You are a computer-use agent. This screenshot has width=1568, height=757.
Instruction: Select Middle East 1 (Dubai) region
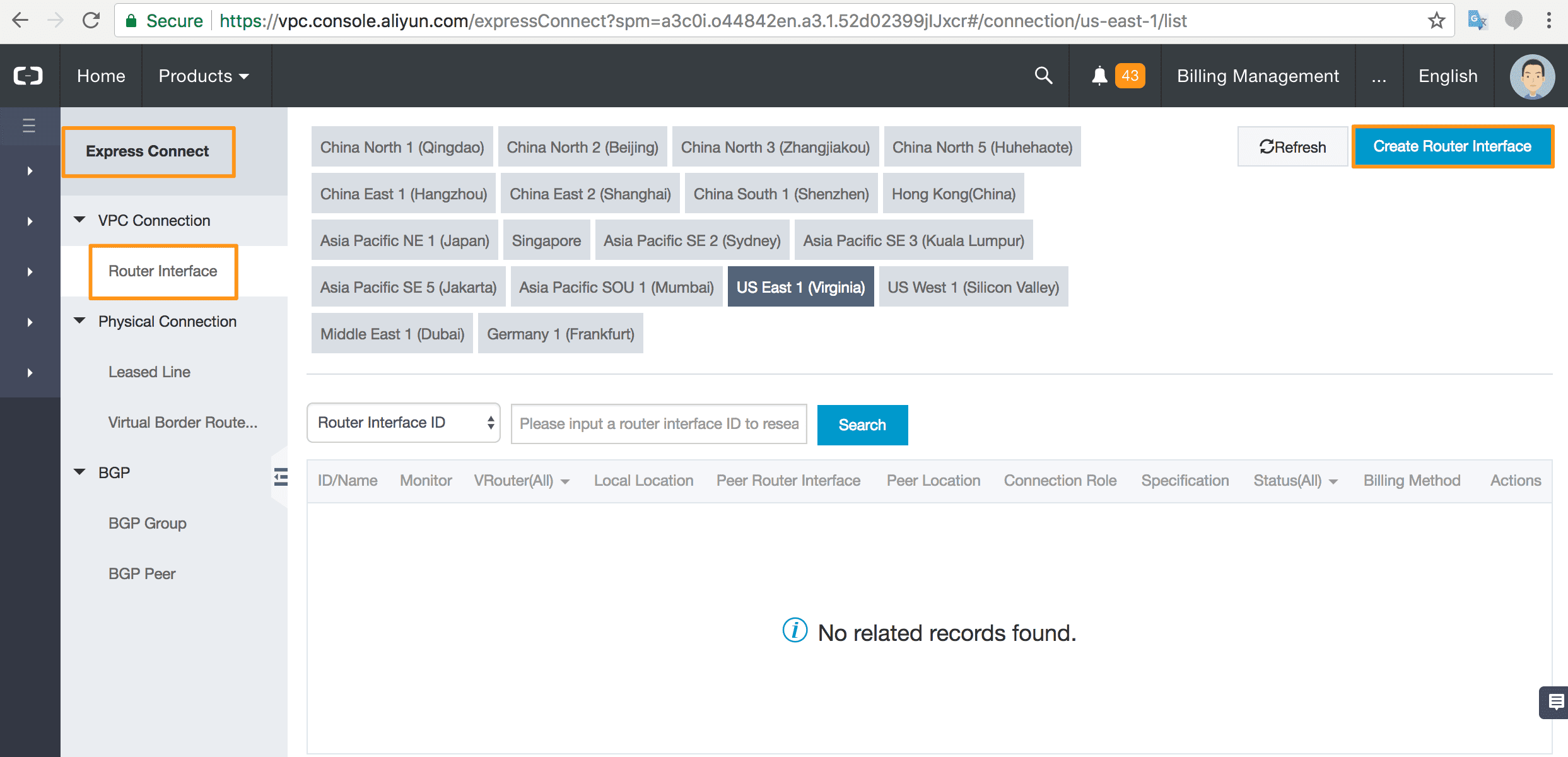tap(392, 334)
